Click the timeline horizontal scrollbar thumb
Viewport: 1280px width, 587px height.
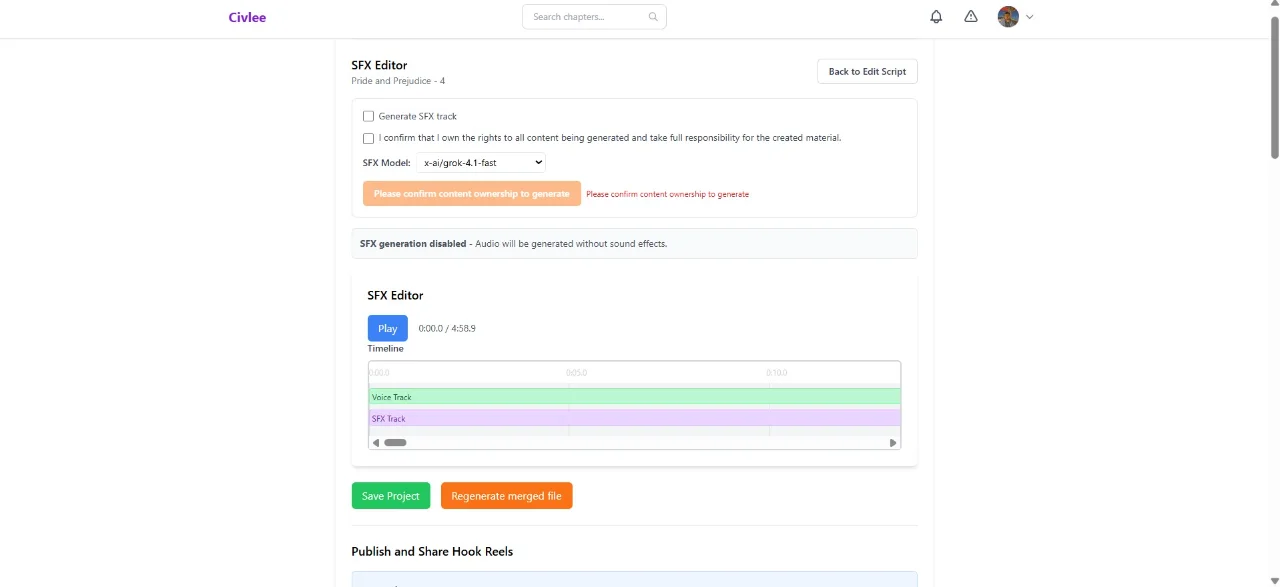coord(395,442)
